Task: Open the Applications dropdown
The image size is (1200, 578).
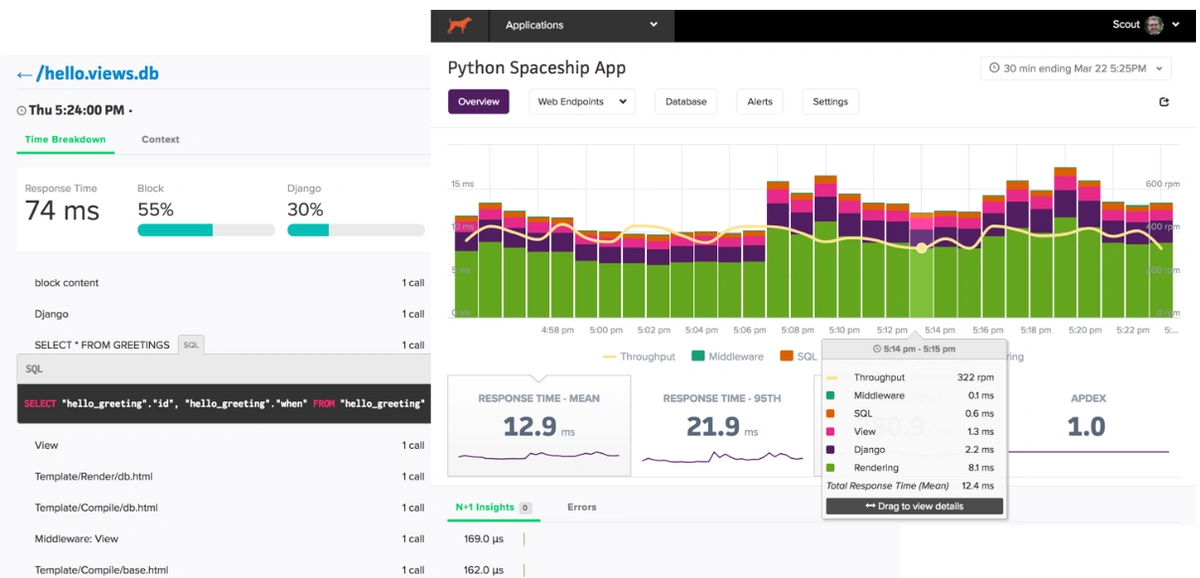Action: [x=582, y=25]
